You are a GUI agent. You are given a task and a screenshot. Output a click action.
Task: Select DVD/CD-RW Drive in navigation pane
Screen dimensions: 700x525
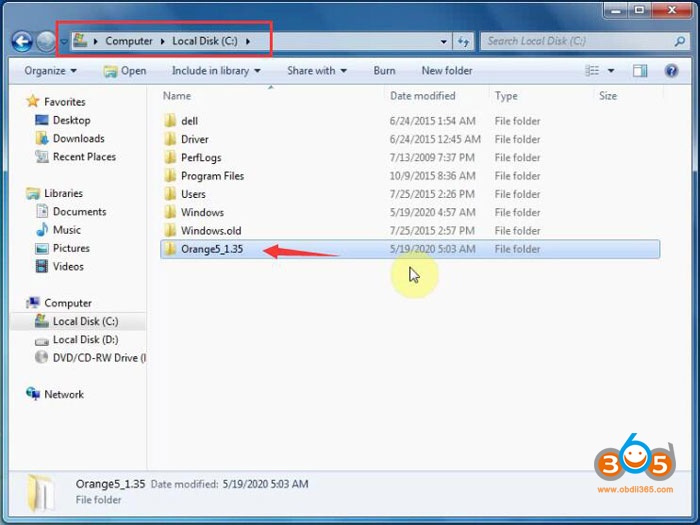coord(99,358)
